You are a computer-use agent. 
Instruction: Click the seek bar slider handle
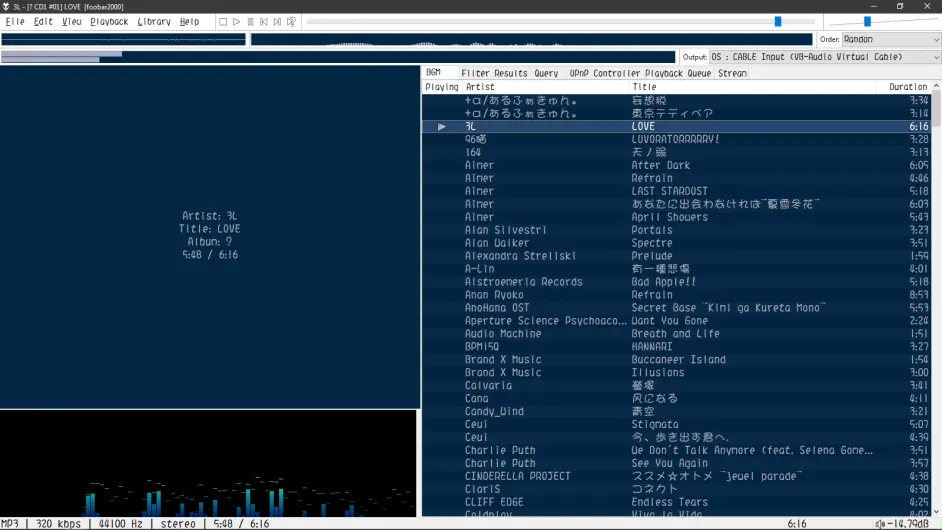(778, 22)
